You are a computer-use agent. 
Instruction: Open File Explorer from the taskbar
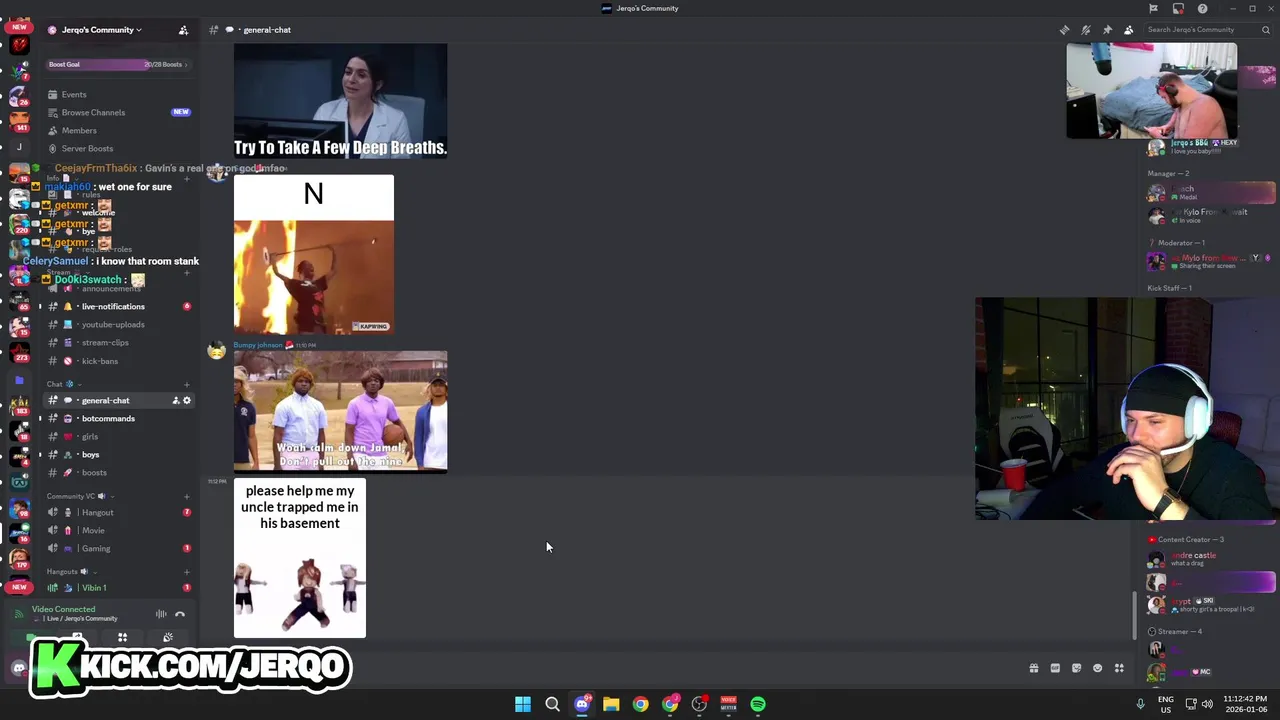pyautogui.click(x=611, y=704)
